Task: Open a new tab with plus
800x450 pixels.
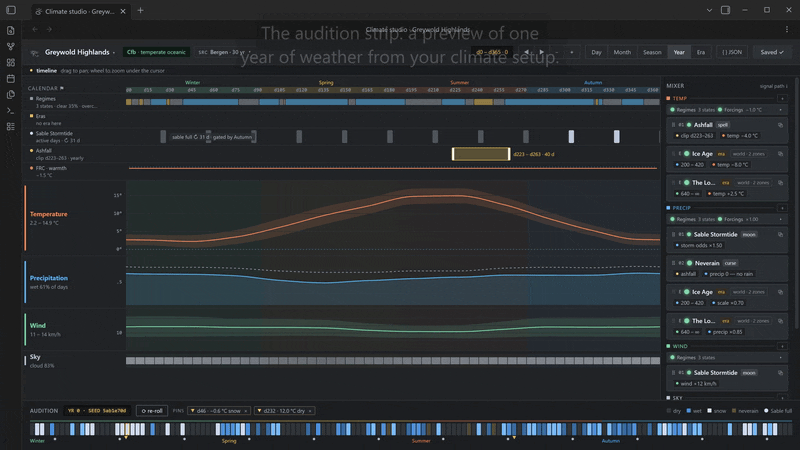Action: click(140, 10)
